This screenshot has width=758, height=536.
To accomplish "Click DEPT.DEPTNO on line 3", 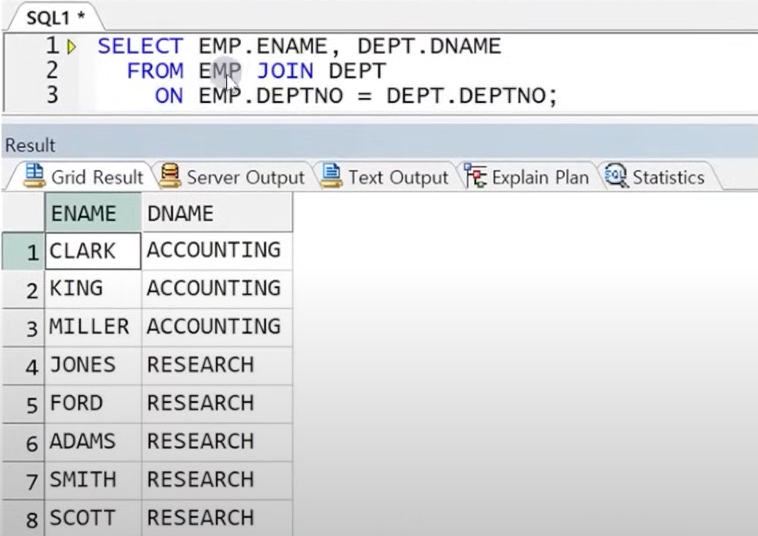I will (466, 96).
